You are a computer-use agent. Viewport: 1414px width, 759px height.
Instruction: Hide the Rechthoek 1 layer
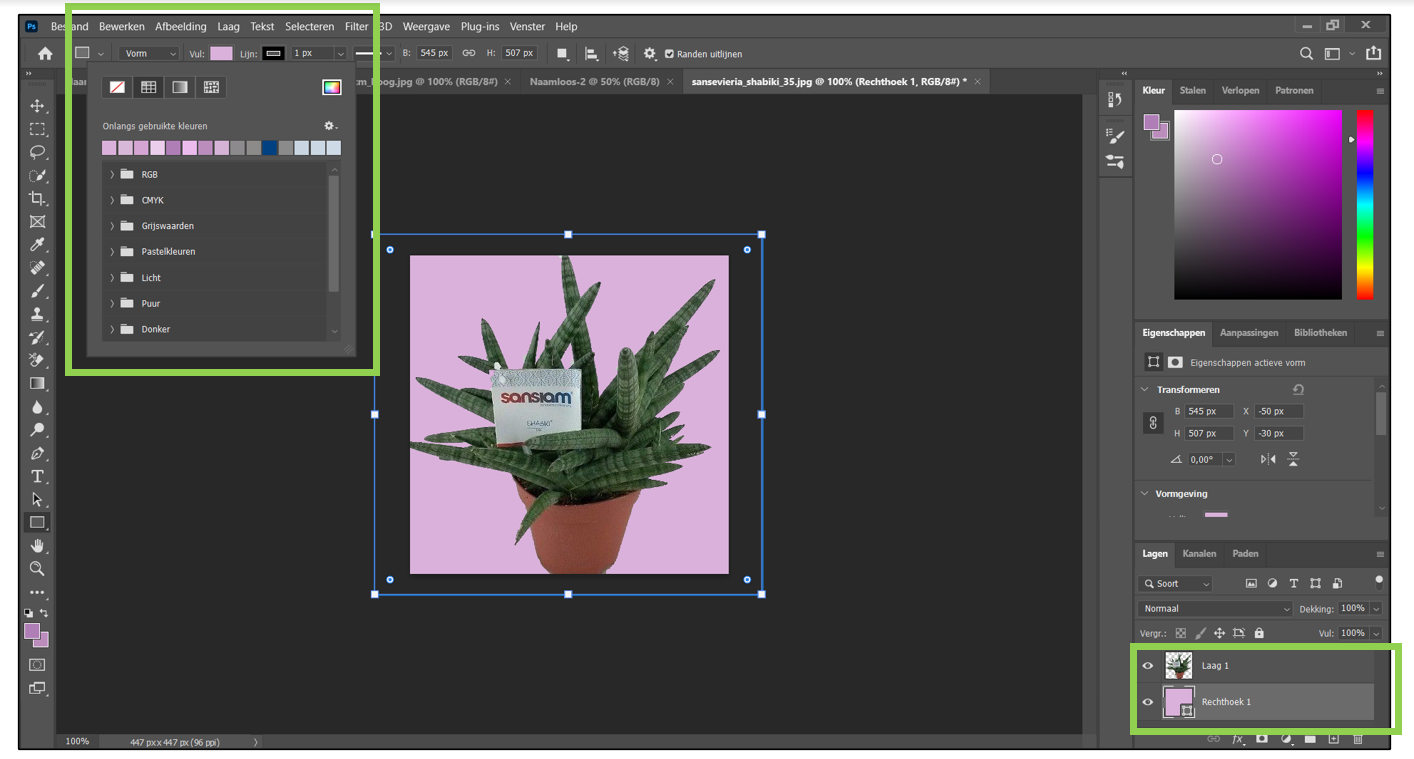tap(1148, 702)
